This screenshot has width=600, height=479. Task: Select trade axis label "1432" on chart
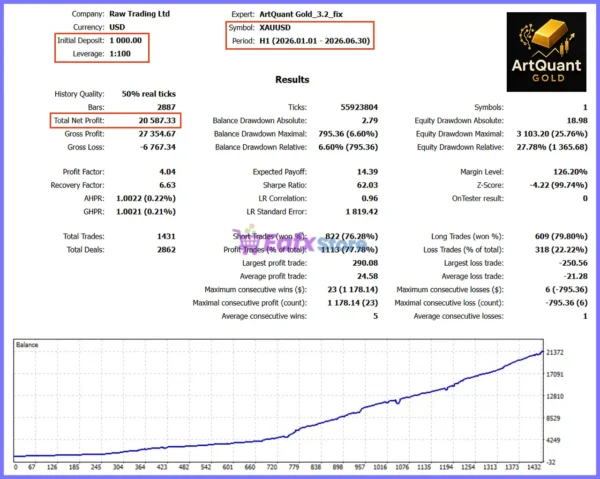tap(534, 467)
